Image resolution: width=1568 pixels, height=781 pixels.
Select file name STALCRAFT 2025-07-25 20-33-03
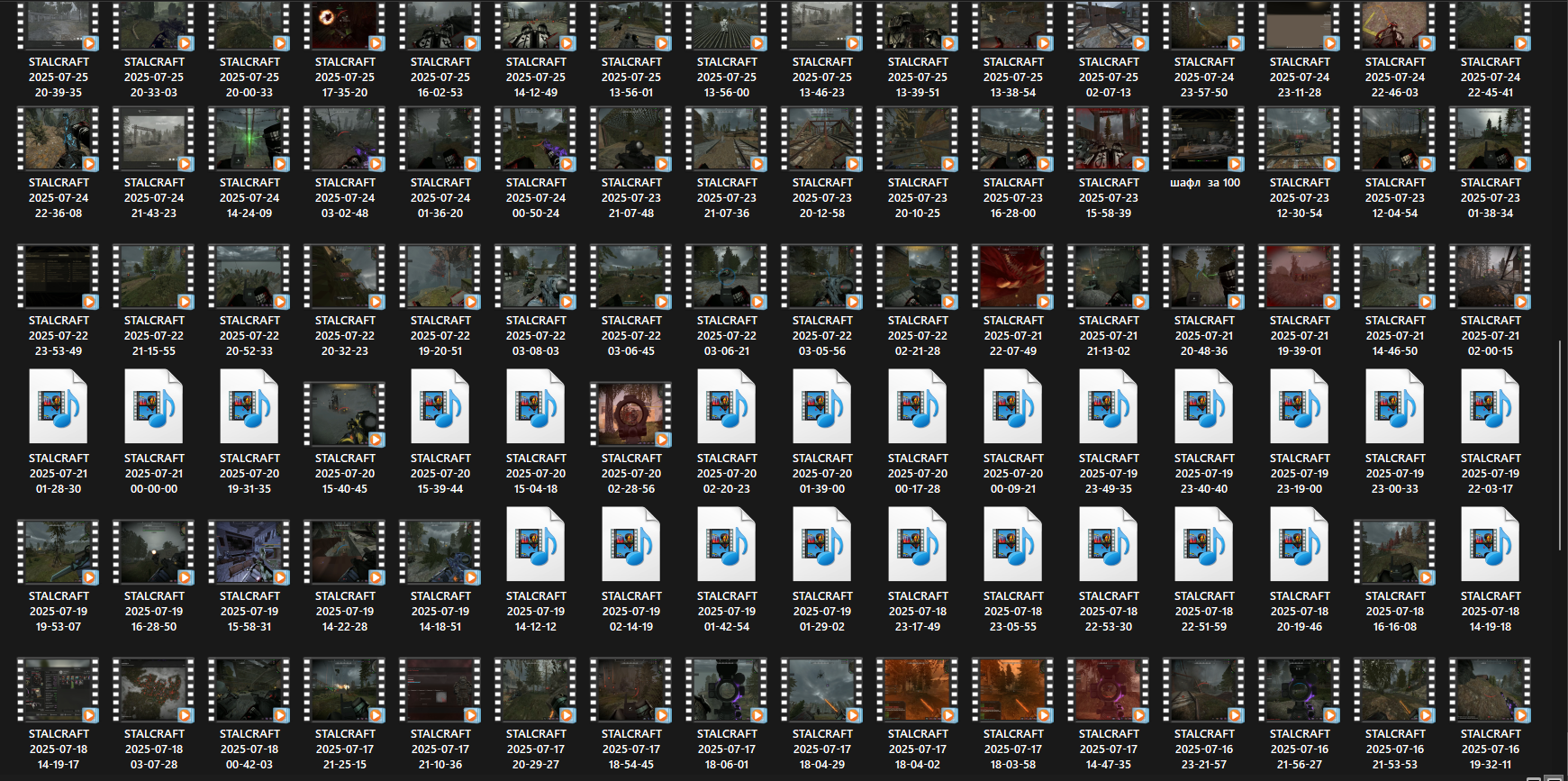coord(154,77)
